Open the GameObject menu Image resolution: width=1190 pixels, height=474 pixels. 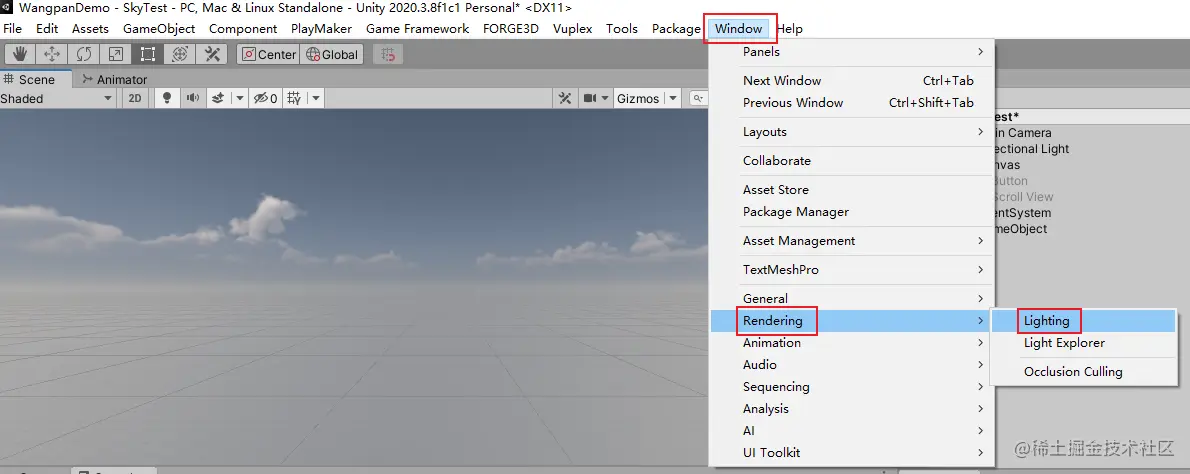(159, 29)
